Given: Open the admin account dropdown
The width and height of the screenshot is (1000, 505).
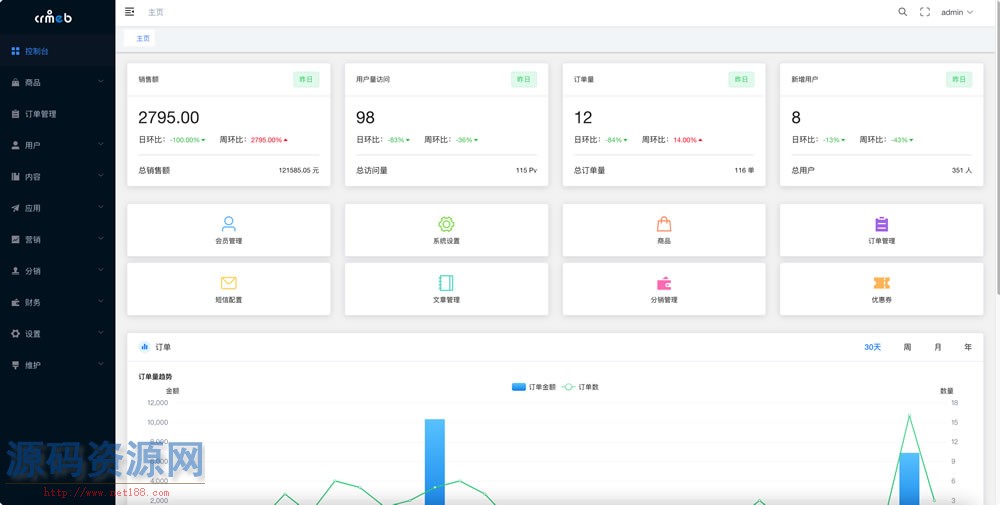Looking at the screenshot, I should (x=956, y=12).
